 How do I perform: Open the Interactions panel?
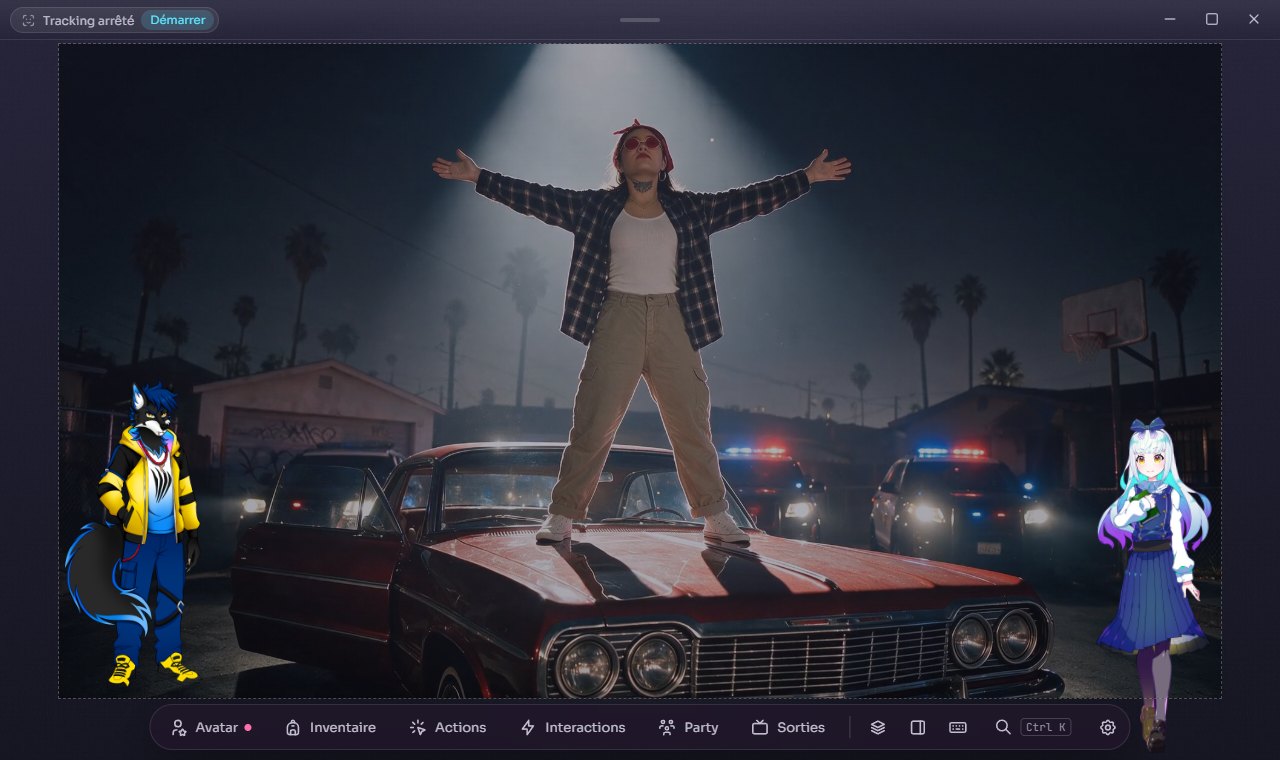pyautogui.click(x=573, y=727)
